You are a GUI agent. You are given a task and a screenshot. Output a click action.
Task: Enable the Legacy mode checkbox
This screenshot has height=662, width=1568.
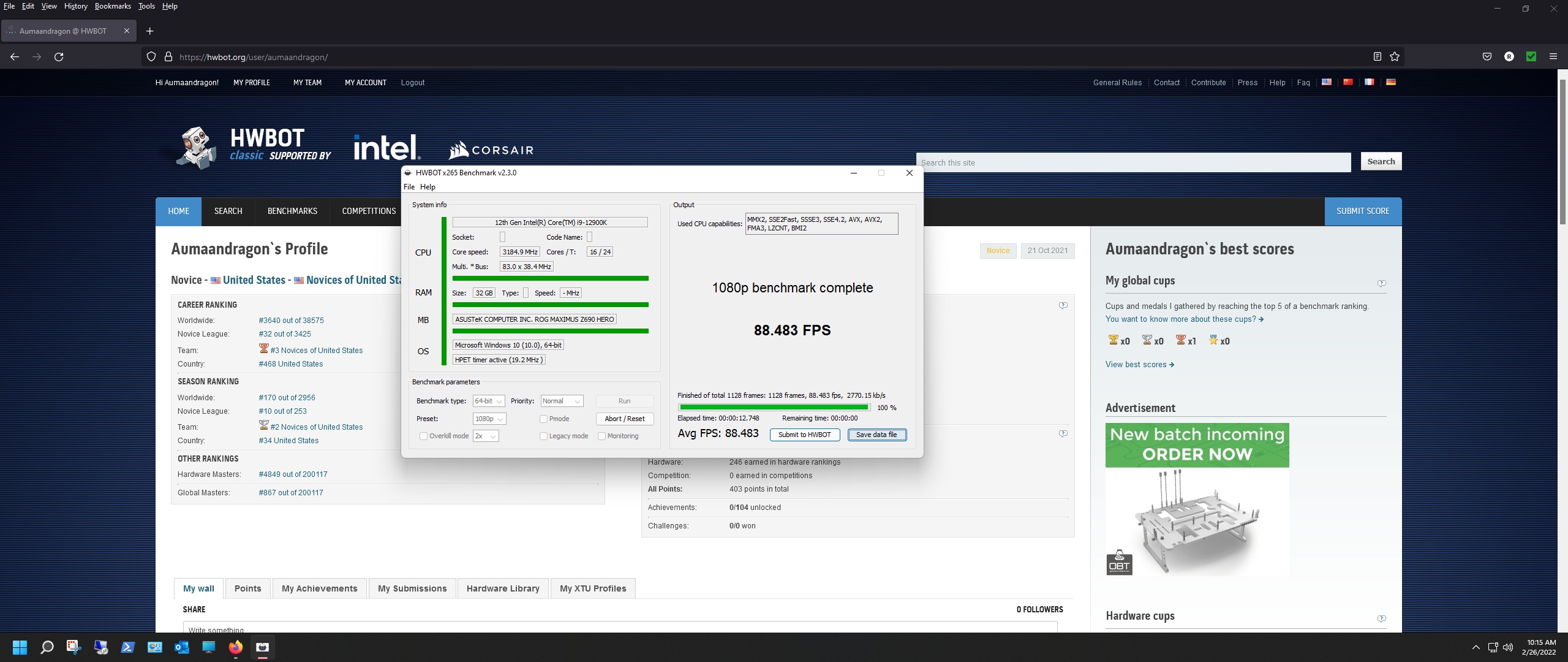[x=543, y=436]
